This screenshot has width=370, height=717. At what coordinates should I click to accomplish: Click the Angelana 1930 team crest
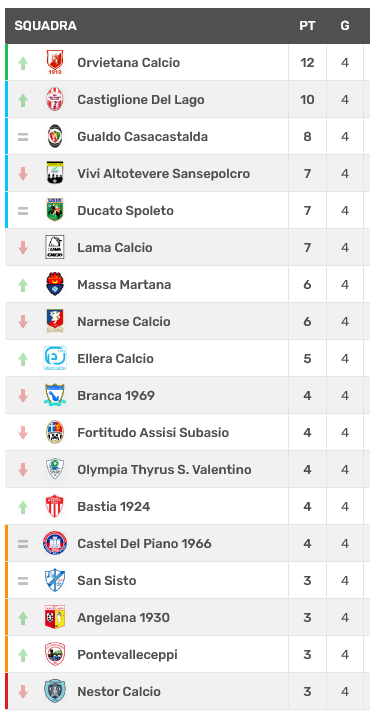[x=55, y=617]
